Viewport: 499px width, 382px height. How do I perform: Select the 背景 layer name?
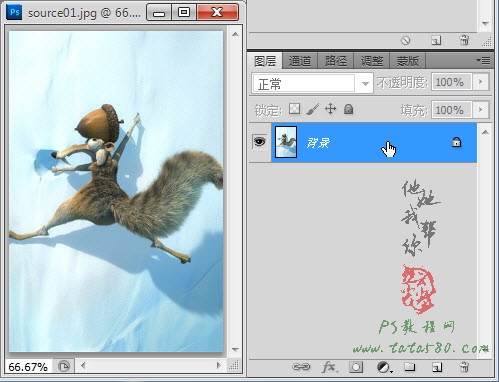click(x=318, y=143)
